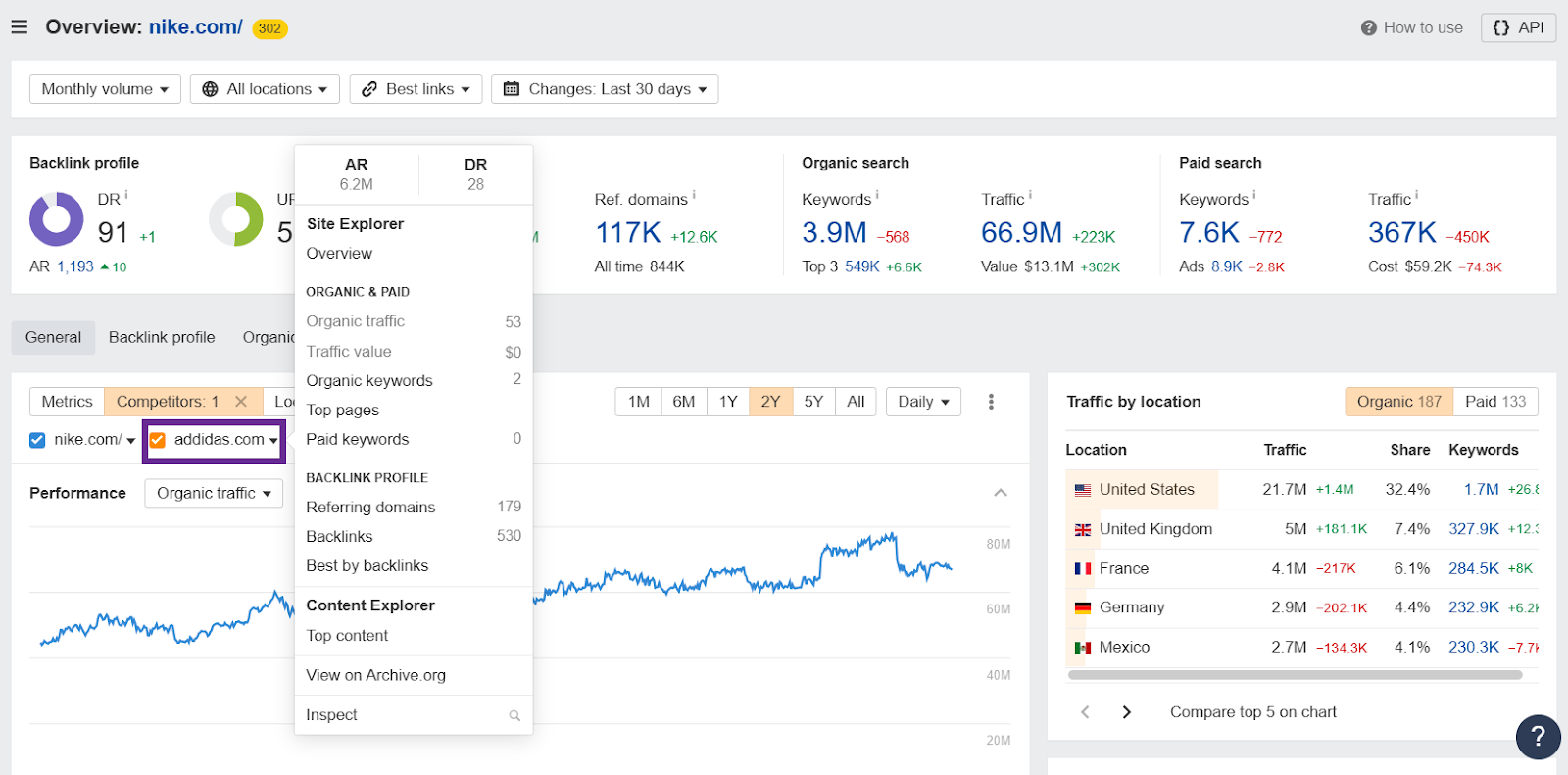Expand the nike.com/ dropdown arrow
1568x775 pixels.
(131, 441)
